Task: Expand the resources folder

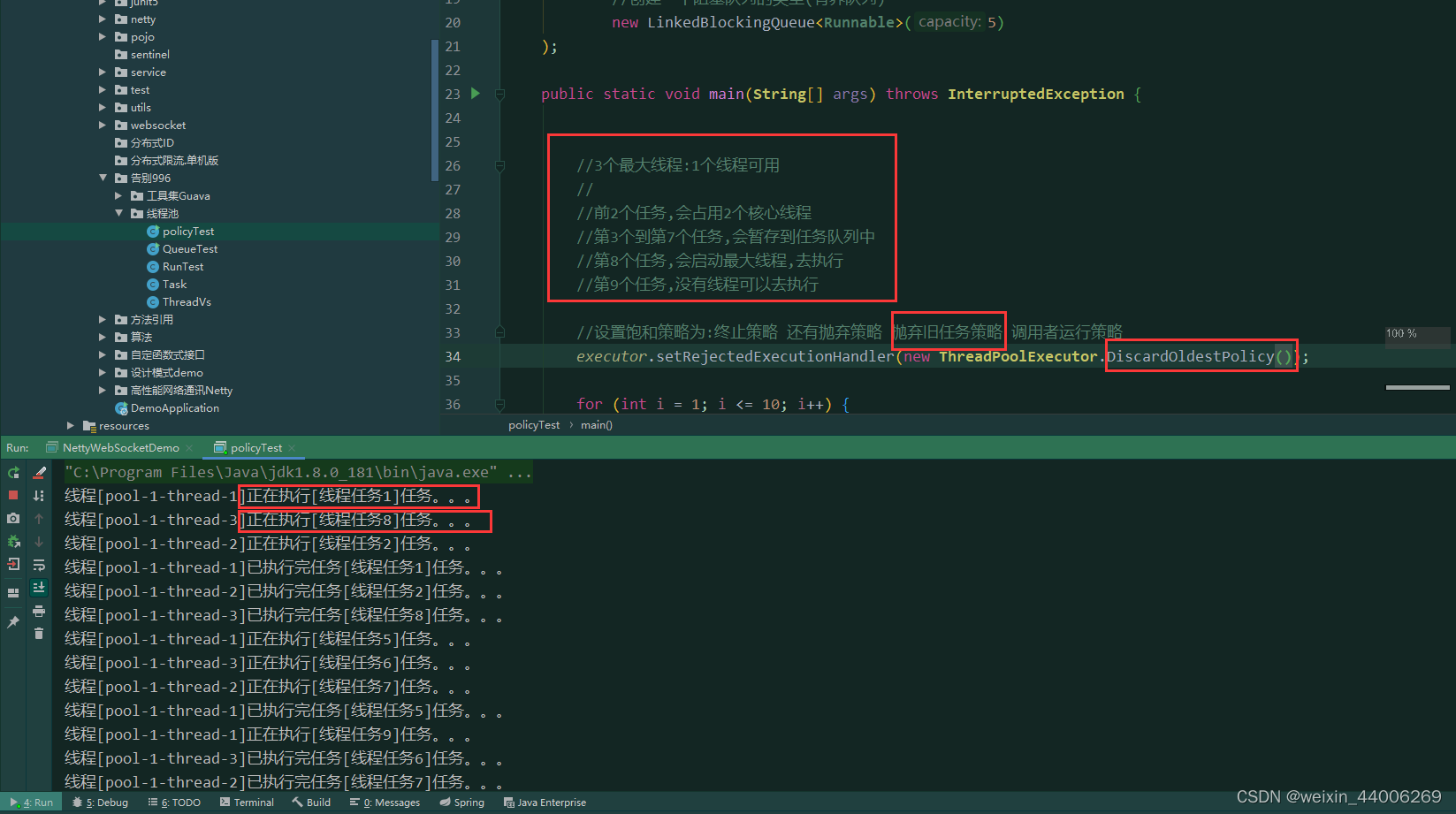Action: 71,425
